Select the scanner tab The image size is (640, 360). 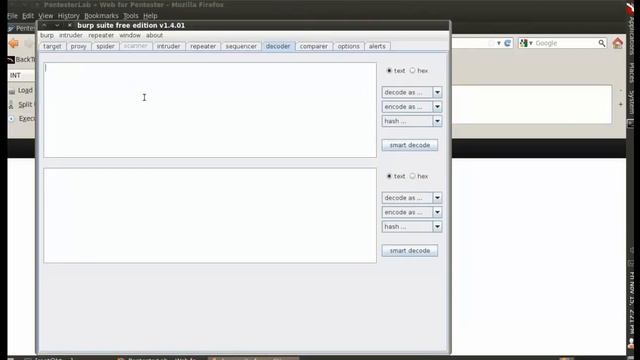tap(136, 46)
